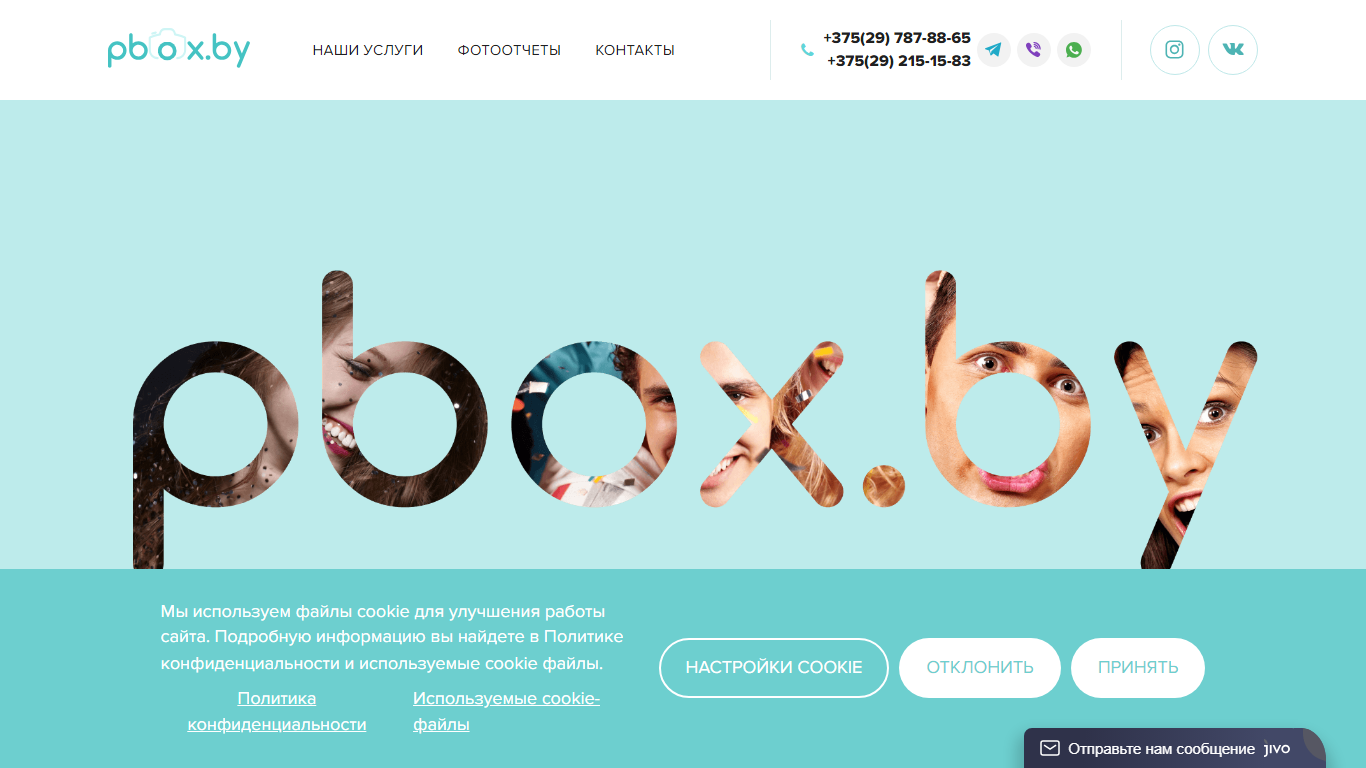Visit the VK social network icon
This screenshot has width=1366, height=768.
1233,50
